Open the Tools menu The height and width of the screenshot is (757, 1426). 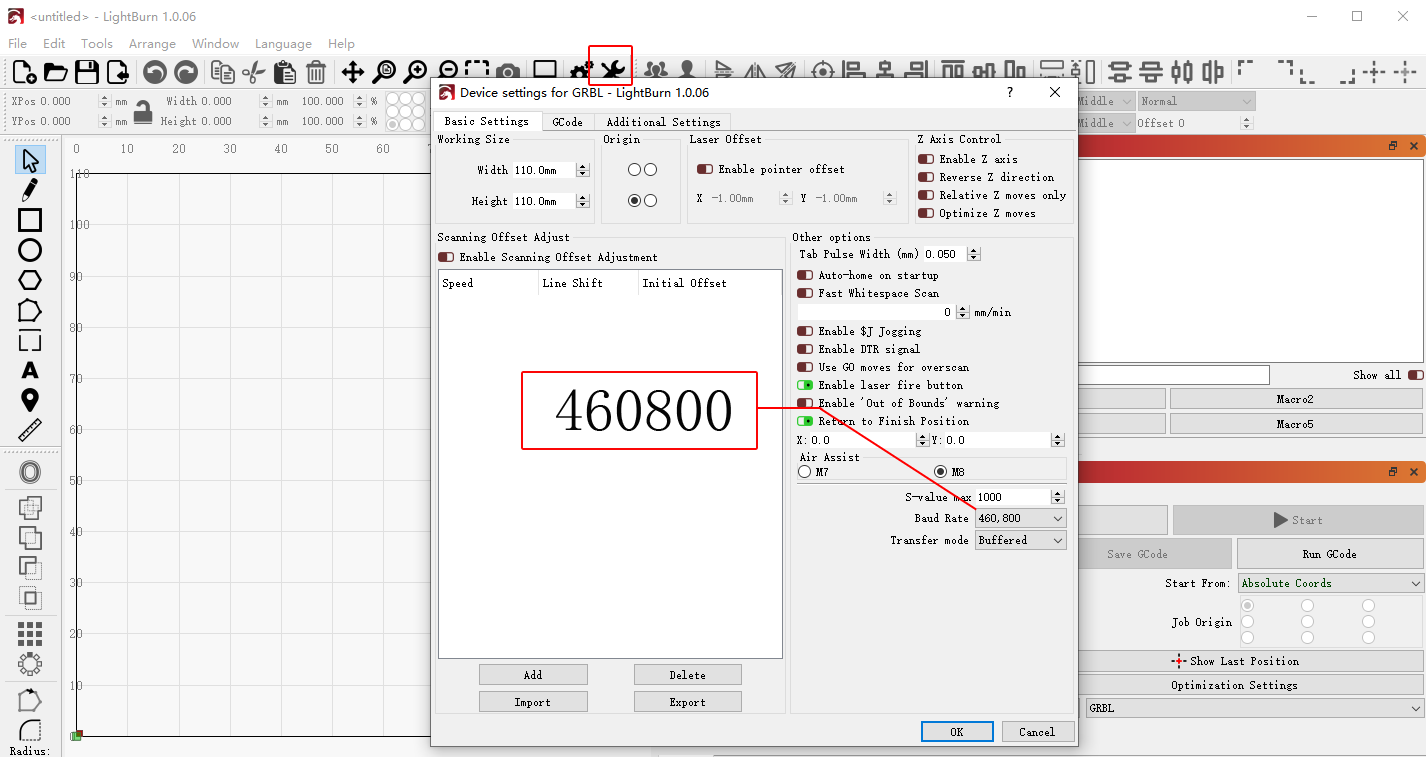97,44
